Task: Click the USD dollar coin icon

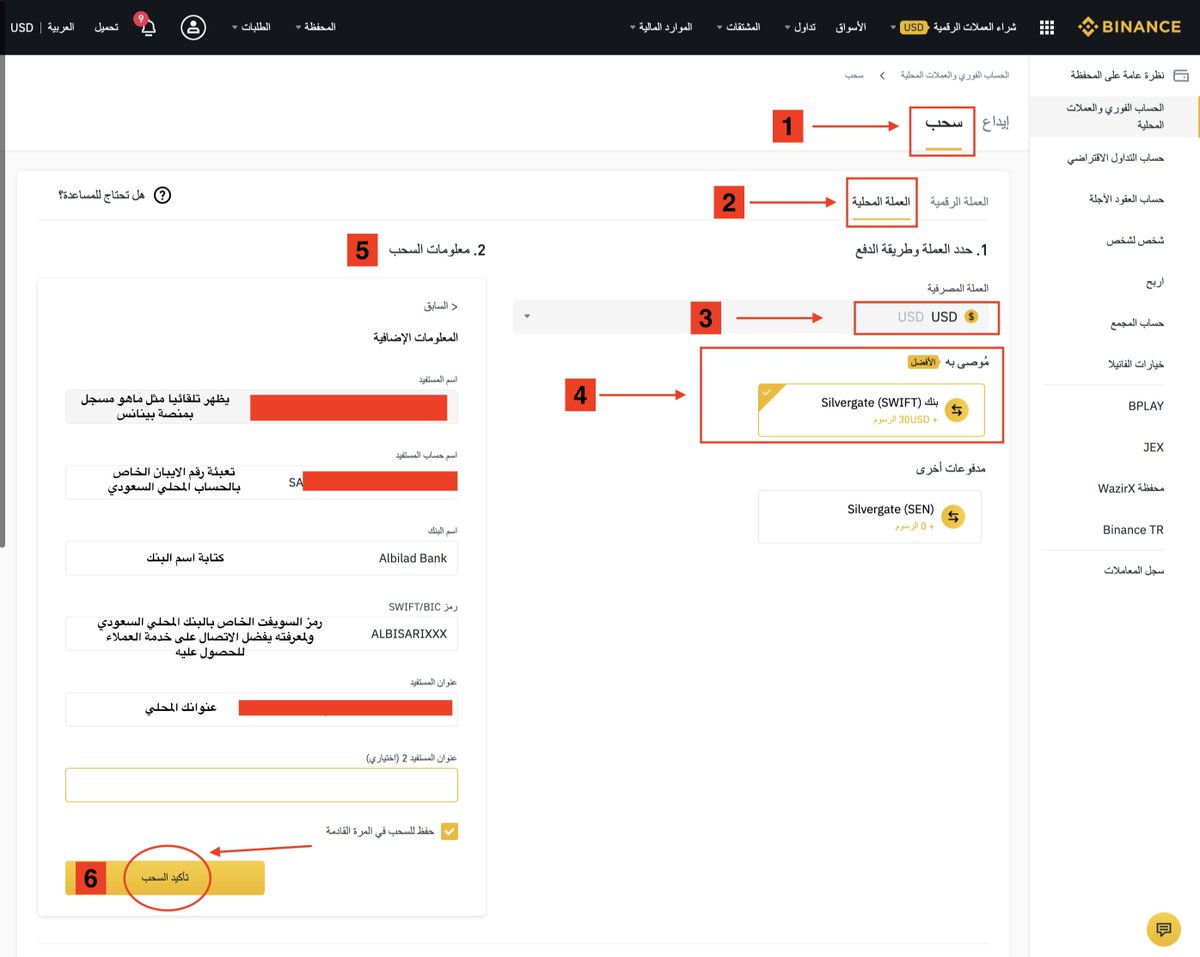Action: 971,317
